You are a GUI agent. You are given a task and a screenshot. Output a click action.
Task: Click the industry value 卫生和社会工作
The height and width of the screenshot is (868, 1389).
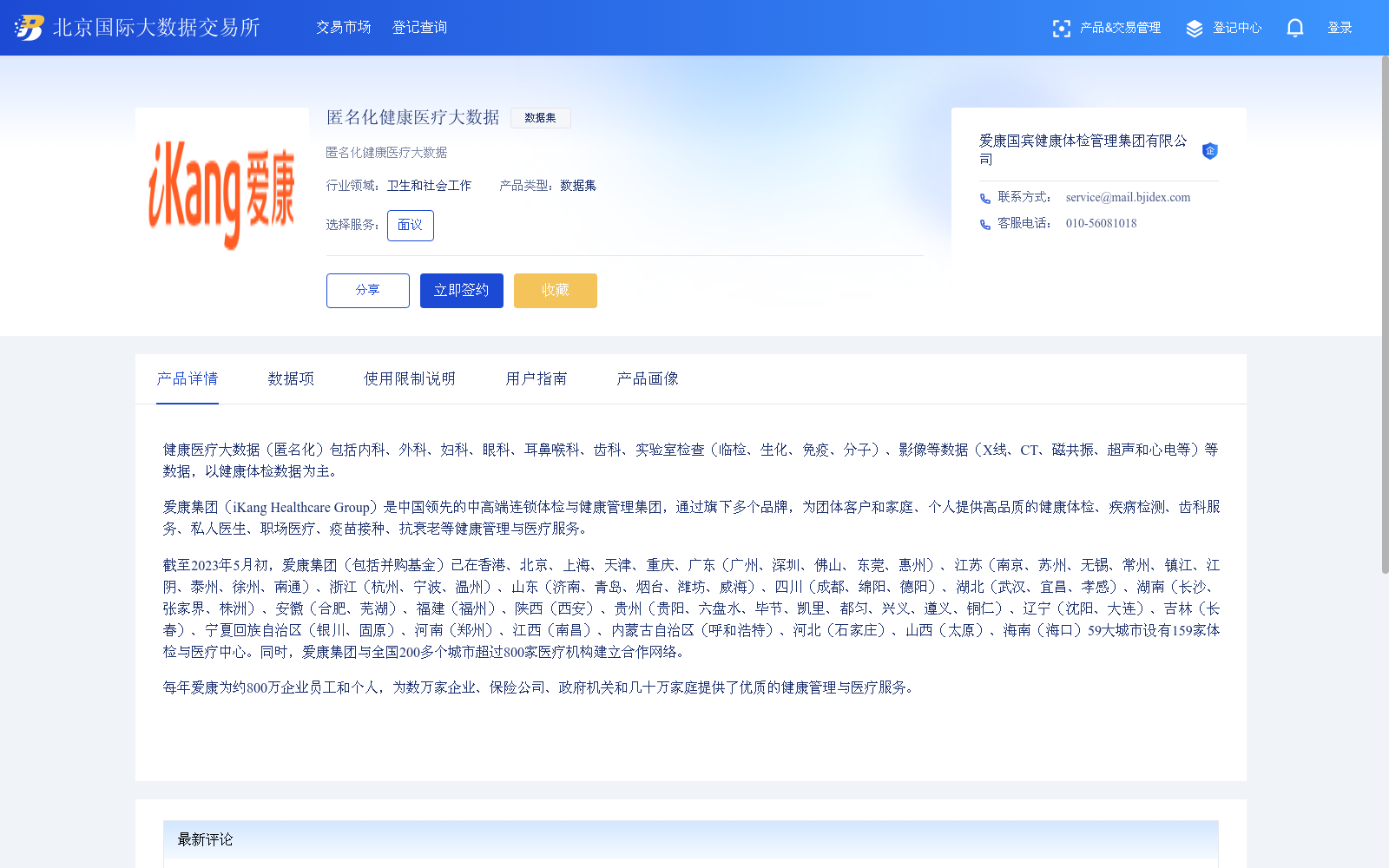(430, 186)
